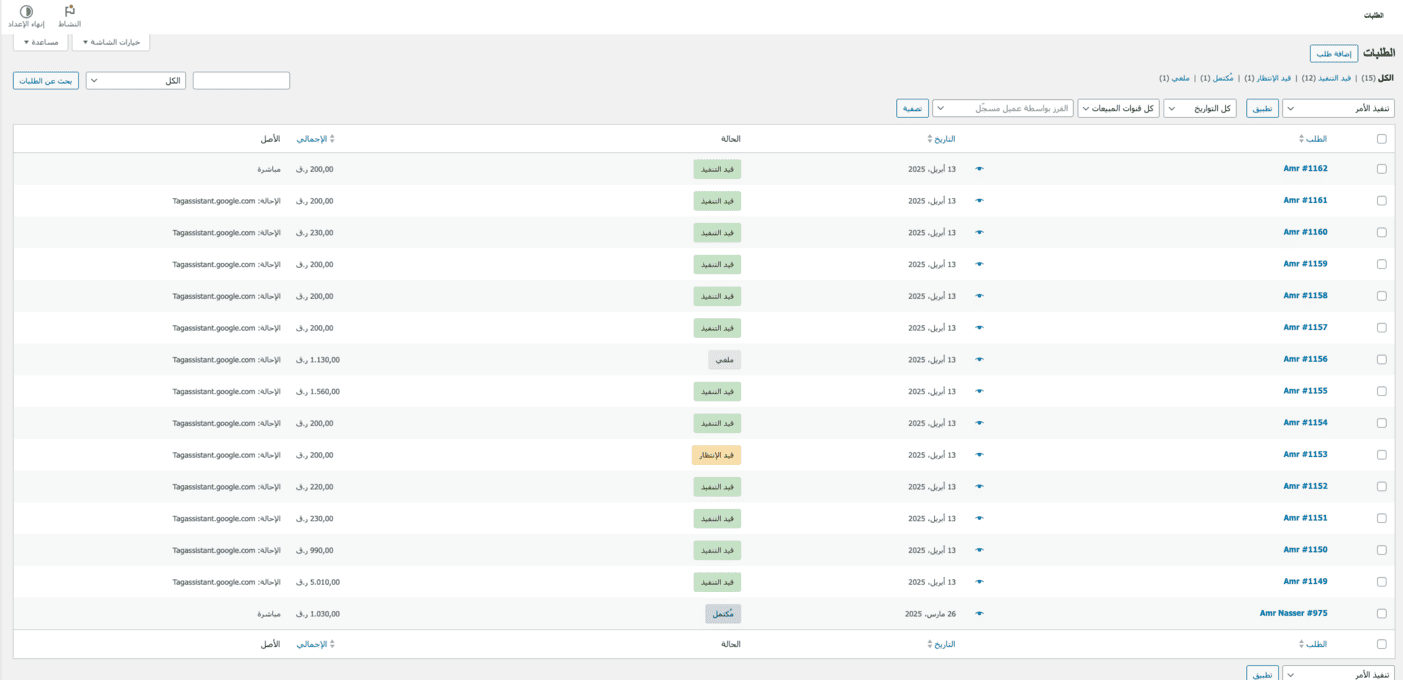This screenshot has width=1403, height=680.
Task: Select all orders with header checkbox
Action: point(1381,139)
